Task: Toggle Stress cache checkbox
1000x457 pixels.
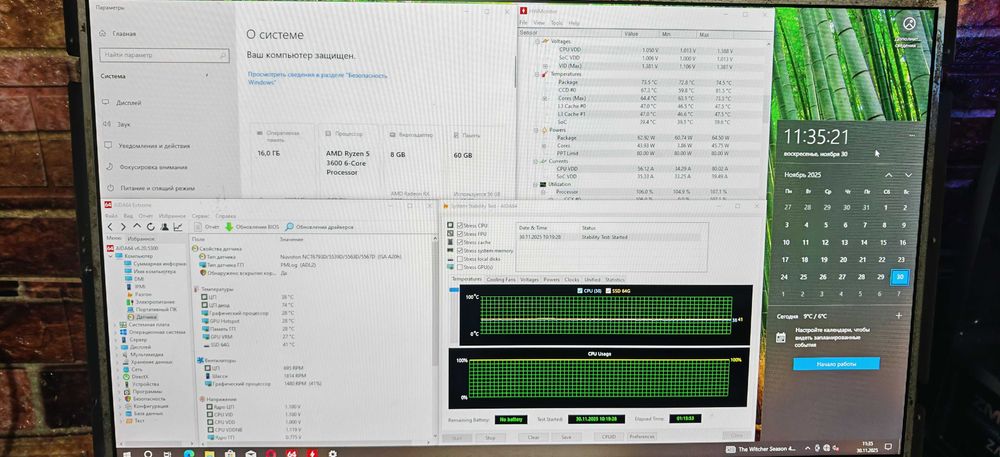Action: 459,243
